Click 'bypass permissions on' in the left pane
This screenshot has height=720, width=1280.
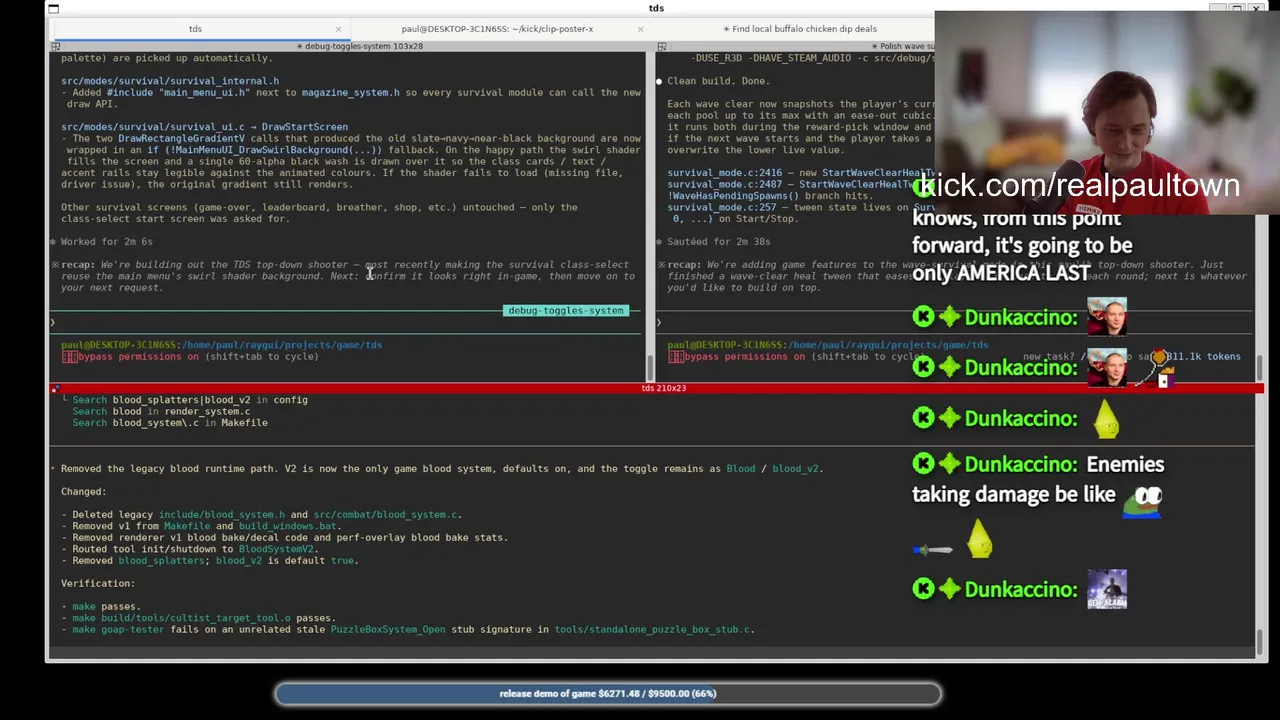(141, 356)
